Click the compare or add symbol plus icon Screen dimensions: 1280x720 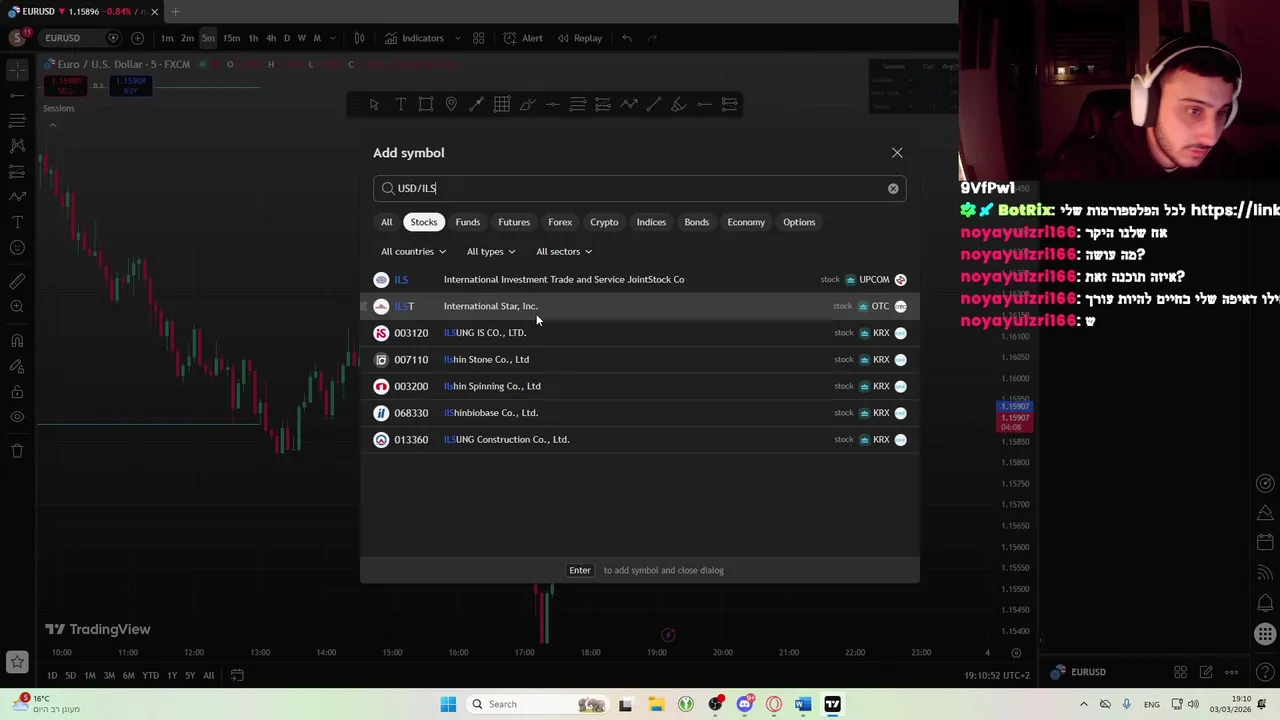(137, 38)
